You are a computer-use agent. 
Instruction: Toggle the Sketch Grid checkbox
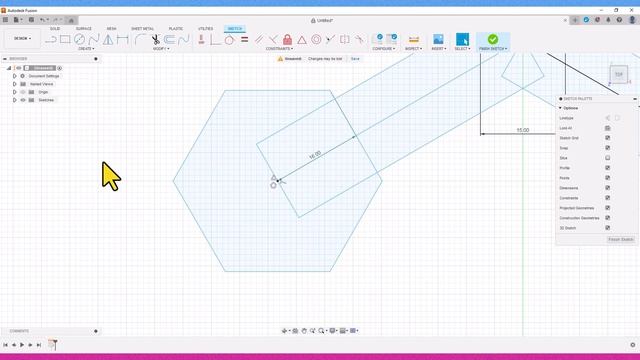[607, 138]
